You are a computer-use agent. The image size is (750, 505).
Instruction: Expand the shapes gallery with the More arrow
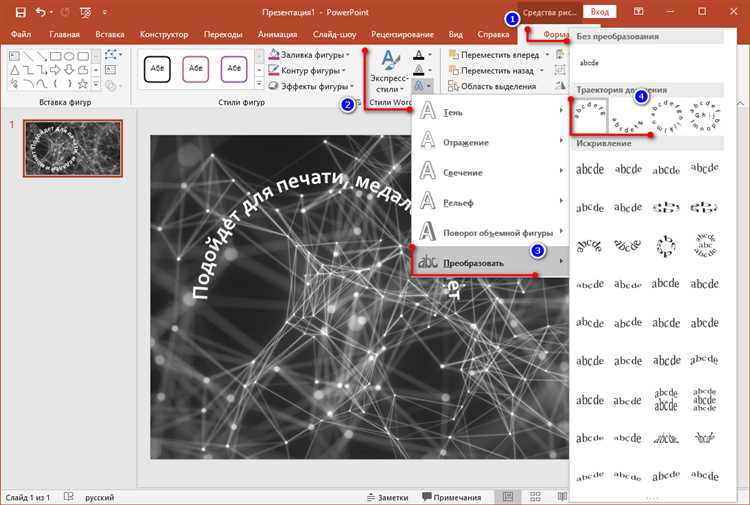click(96, 84)
